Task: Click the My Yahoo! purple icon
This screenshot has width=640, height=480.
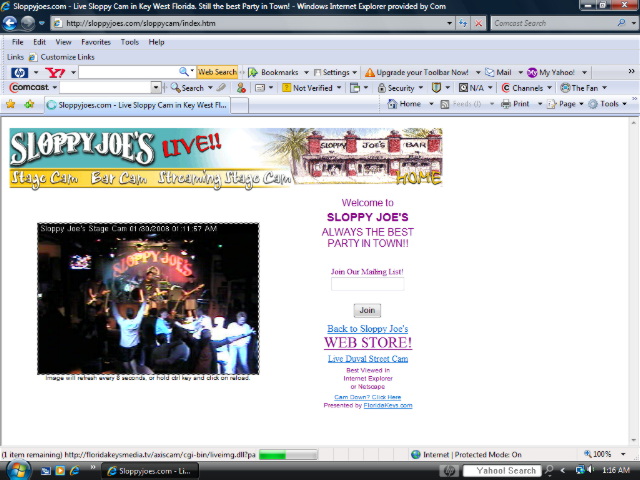Action: tap(532, 73)
